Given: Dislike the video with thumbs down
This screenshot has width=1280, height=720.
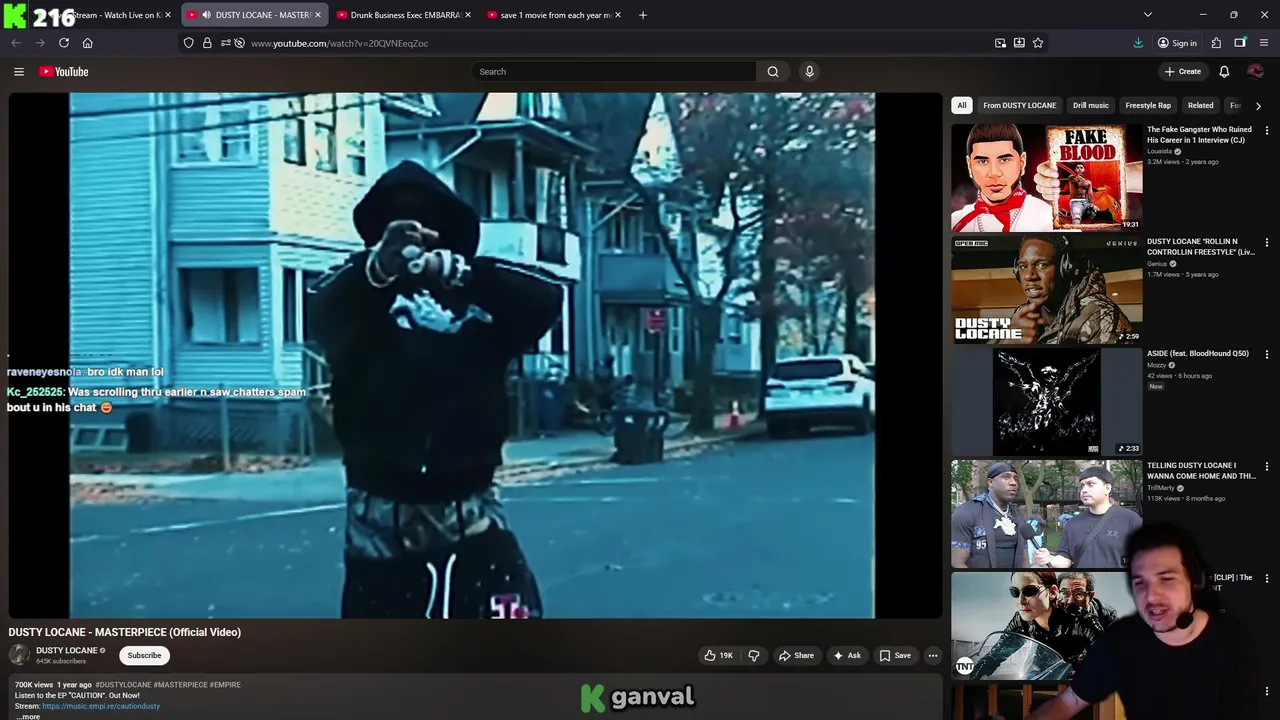Looking at the screenshot, I should click(x=754, y=655).
